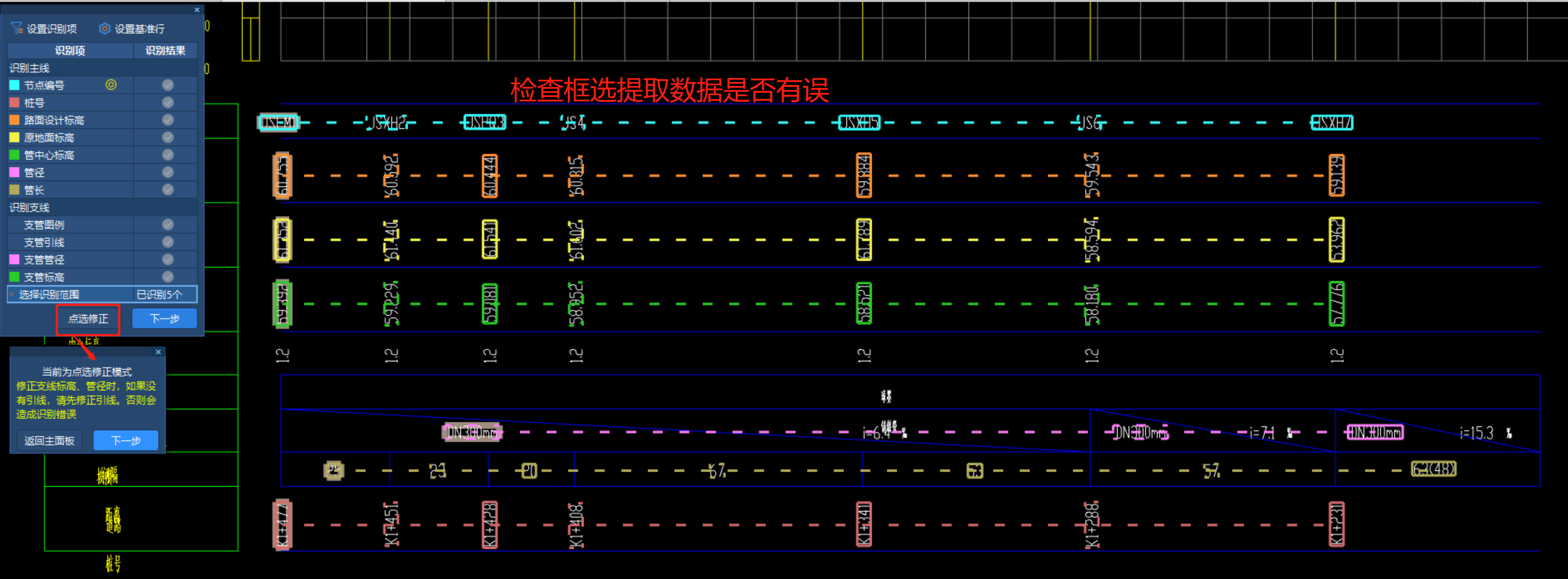The width and height of the screenshot is (1568, 579).
Task: Close the point-correction tip popup
Action: [158, 352]
